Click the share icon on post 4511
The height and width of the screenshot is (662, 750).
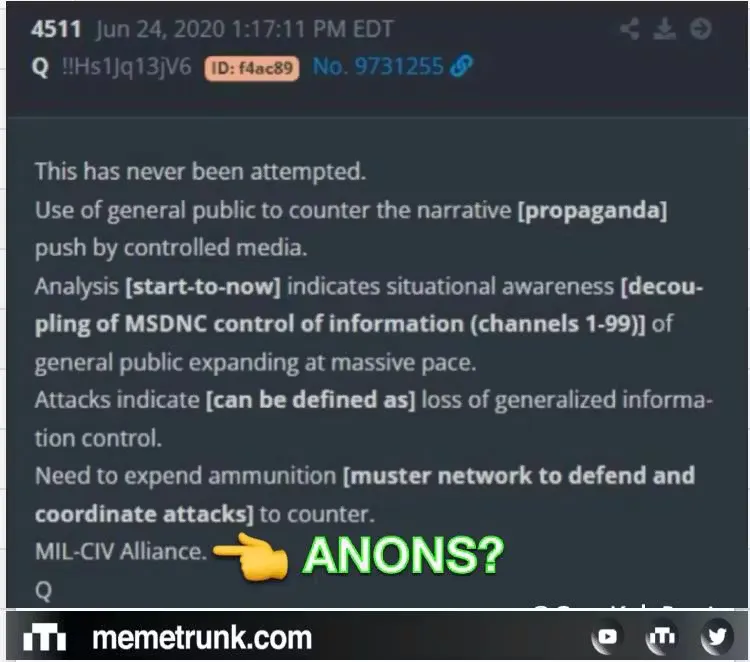click(x=629, y=29)
